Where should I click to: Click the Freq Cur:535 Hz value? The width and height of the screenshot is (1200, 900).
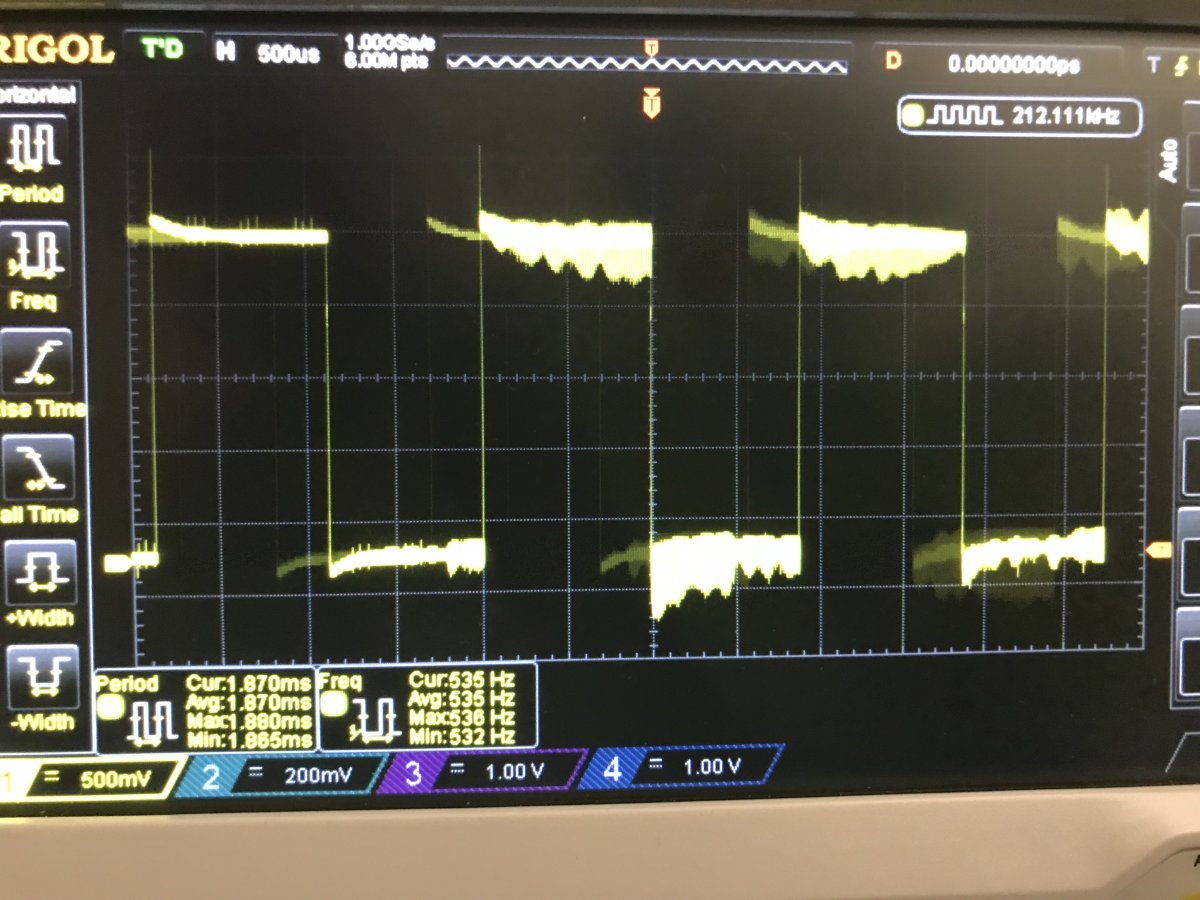(x=462, y=680)
